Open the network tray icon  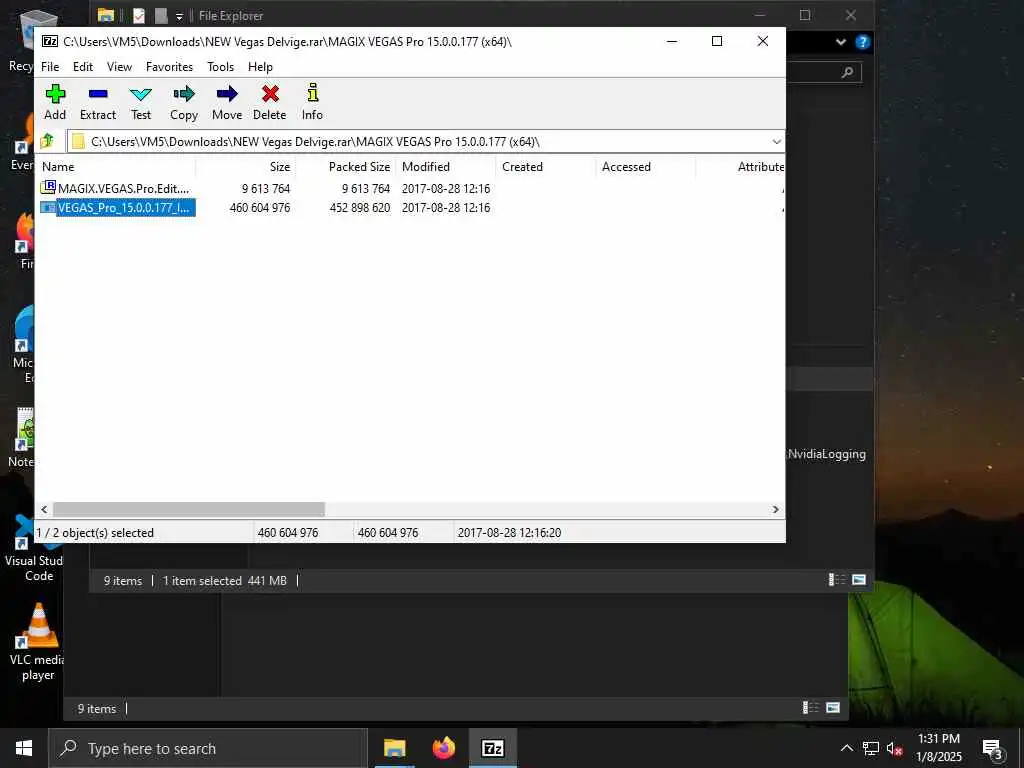click(871, 748)
